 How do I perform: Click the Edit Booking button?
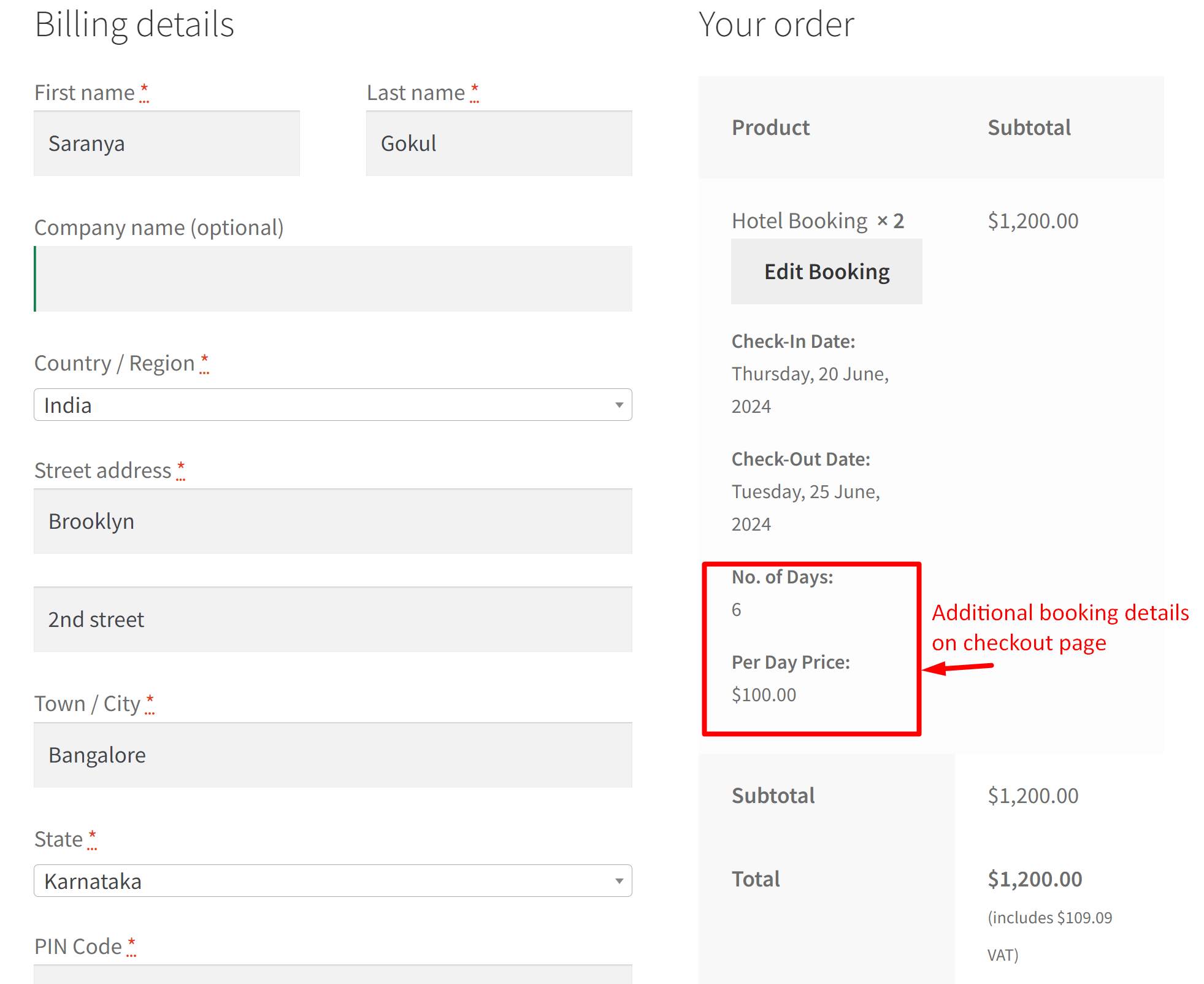(x=826, y=271)
